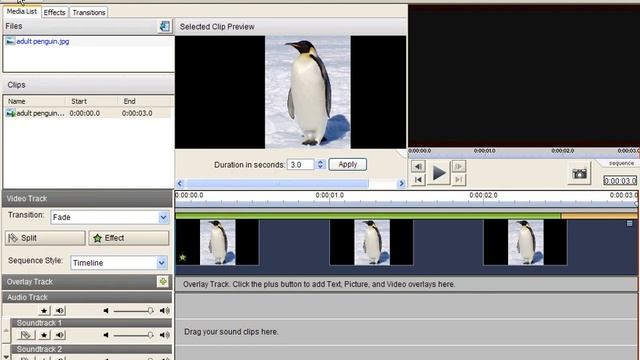The width and height of the screenshot is (640, 360).
Task: Click the Name column header in Clips
Action: pos(35,101)
